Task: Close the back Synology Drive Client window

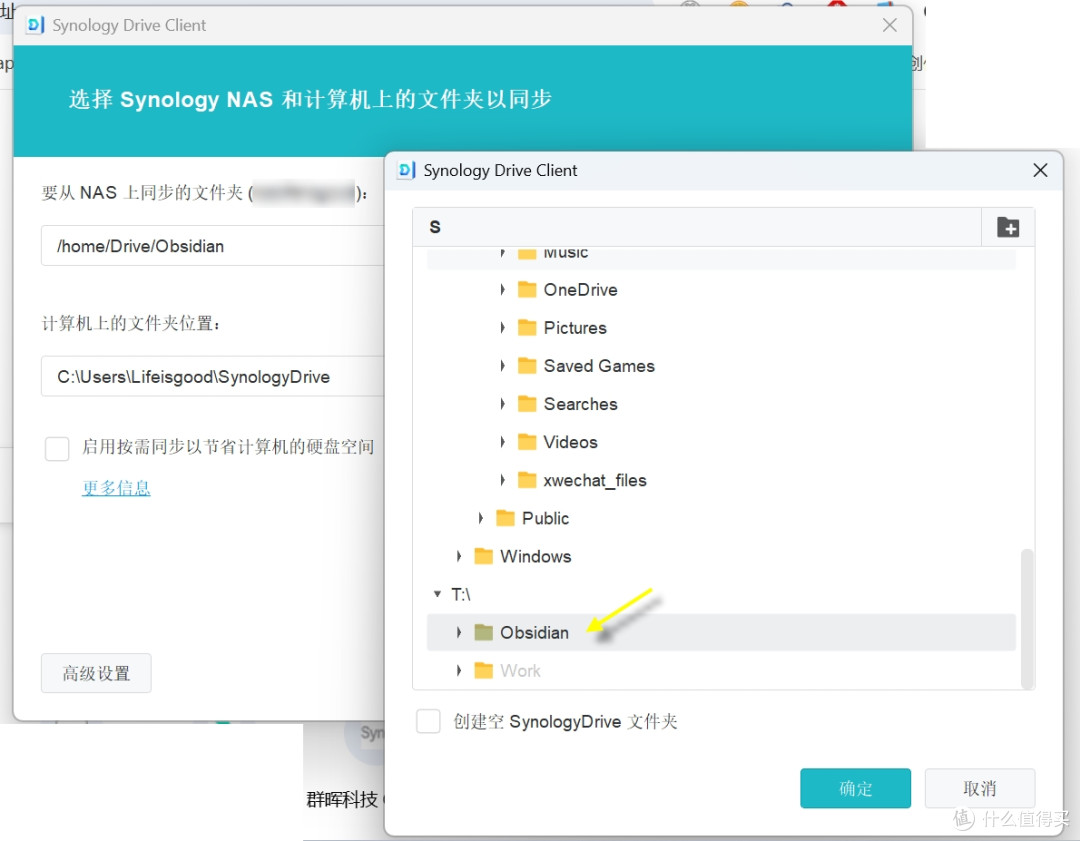Action: click(x=890, y=25)
